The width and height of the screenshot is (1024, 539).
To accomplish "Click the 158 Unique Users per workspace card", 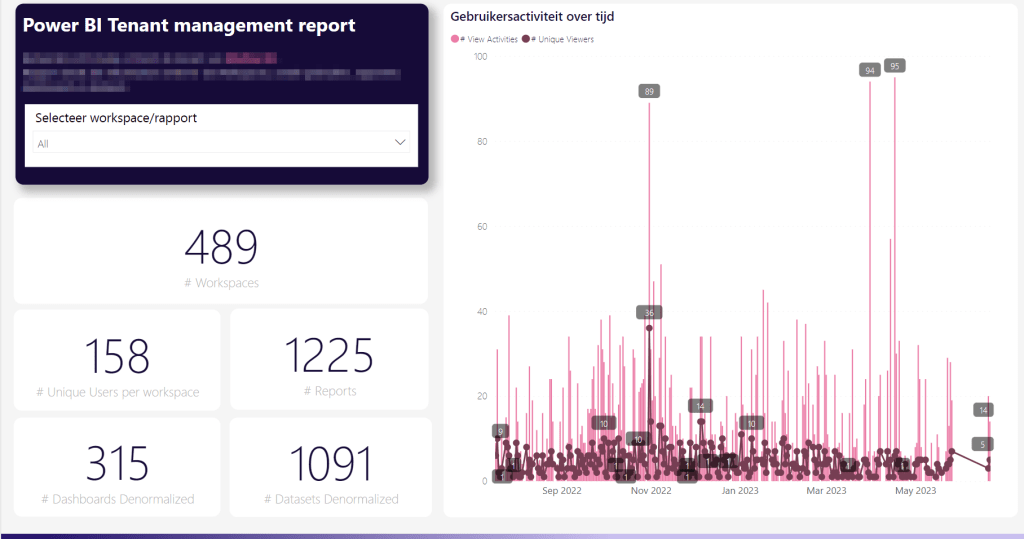I will click(x=117, y=360).
